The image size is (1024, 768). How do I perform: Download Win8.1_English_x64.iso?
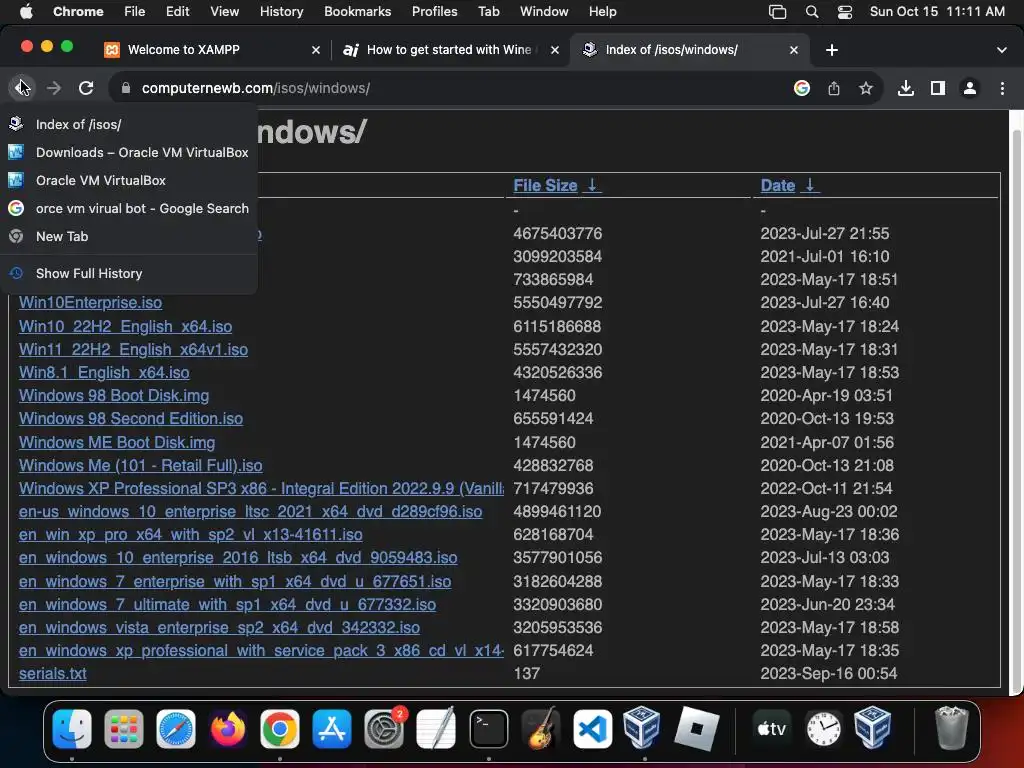[104, 372]
